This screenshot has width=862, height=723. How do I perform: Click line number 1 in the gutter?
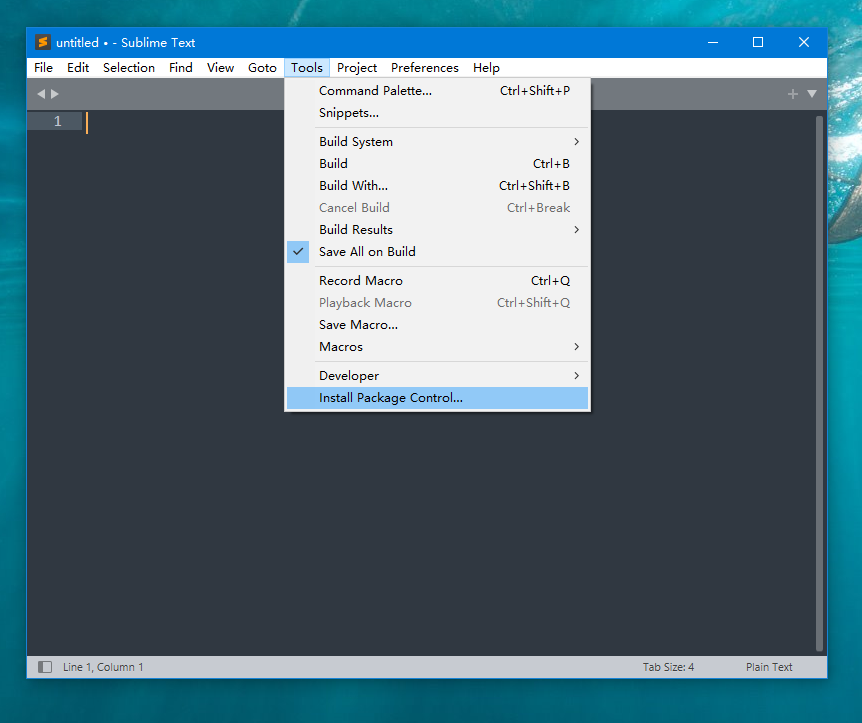57,121
